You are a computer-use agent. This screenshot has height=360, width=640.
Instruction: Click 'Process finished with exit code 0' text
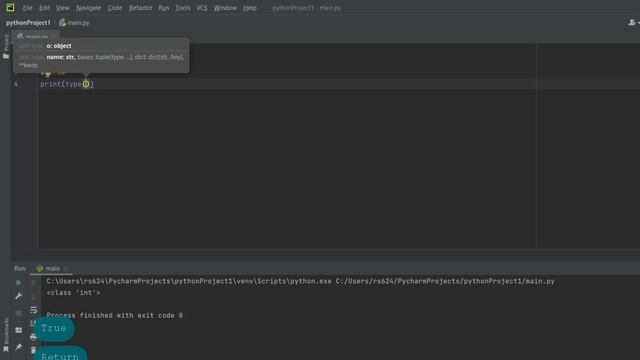[115, 316]
